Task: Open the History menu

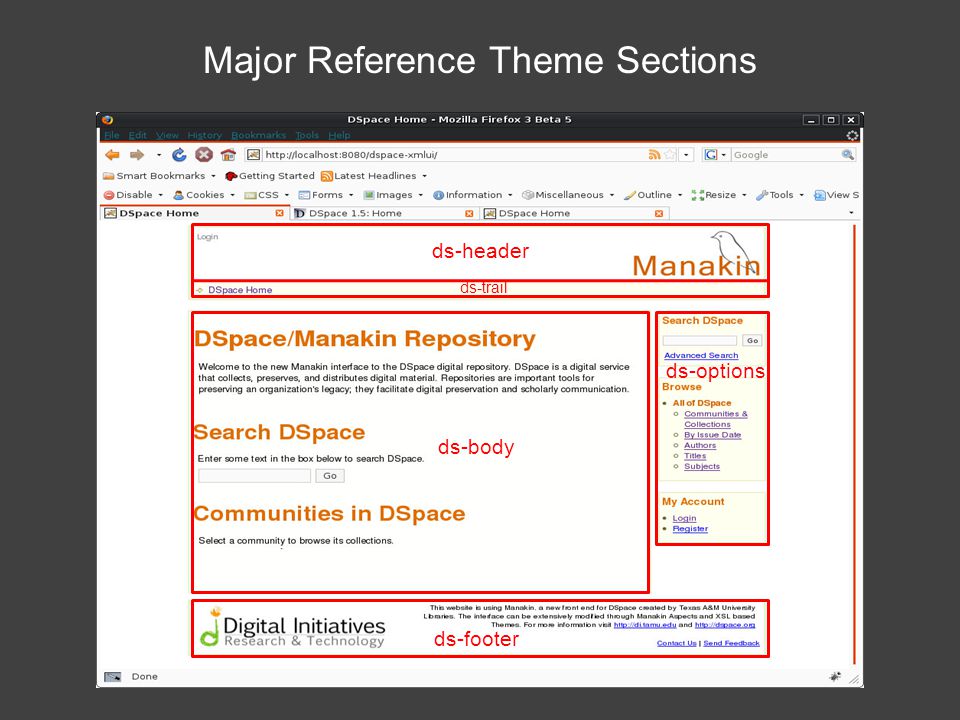Action: (x=204, y=135)
